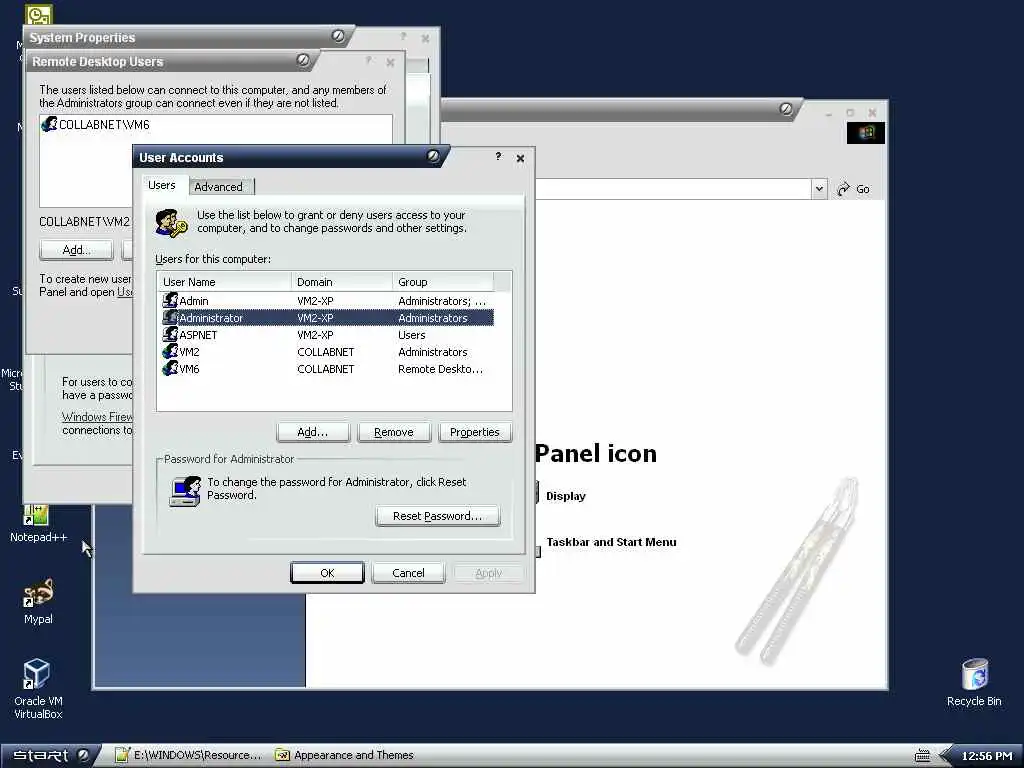Open the Windows Firewall link
1024x768 pixels.
[x=97, y=417]
